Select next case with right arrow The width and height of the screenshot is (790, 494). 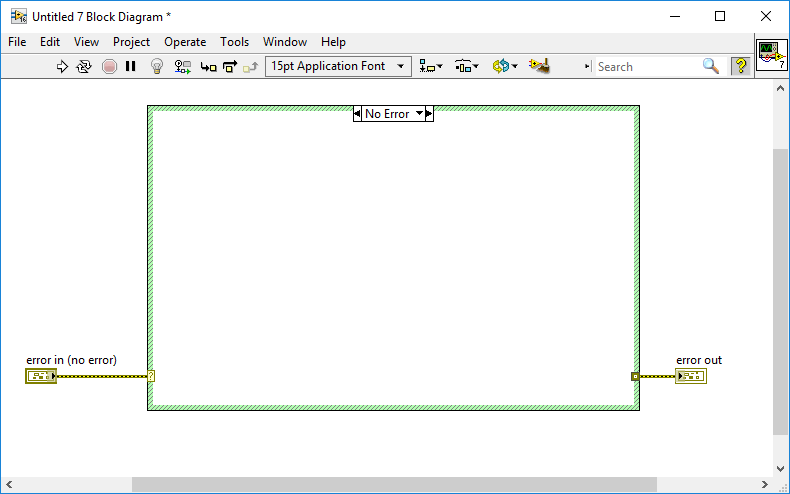pos(429,114)
